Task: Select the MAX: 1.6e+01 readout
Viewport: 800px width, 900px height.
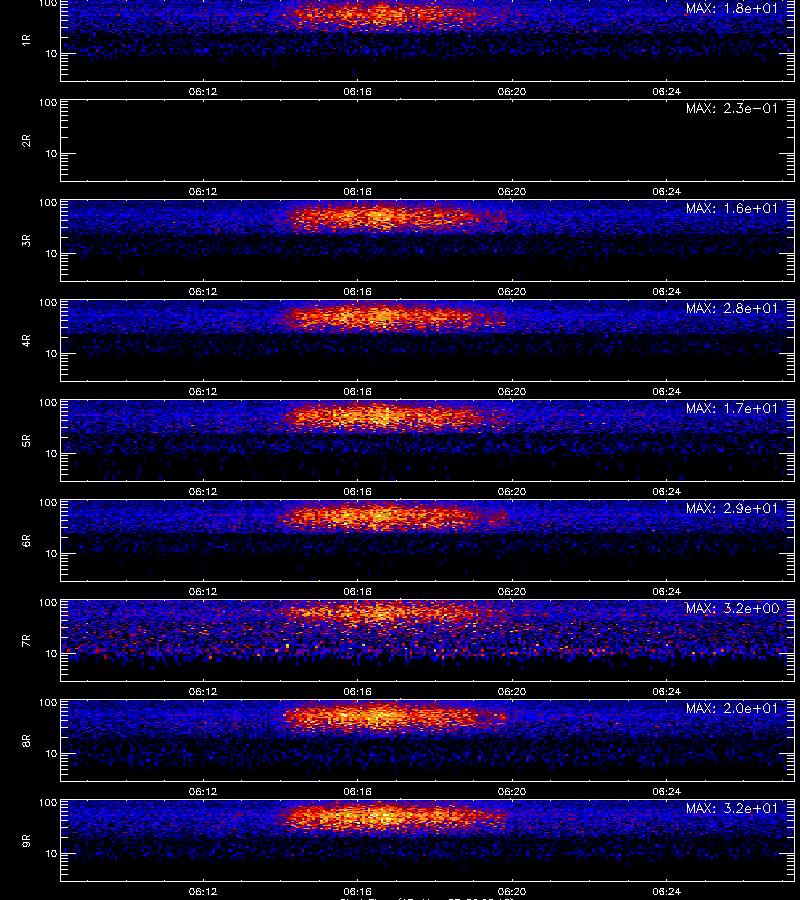Action: click(732, 208)
